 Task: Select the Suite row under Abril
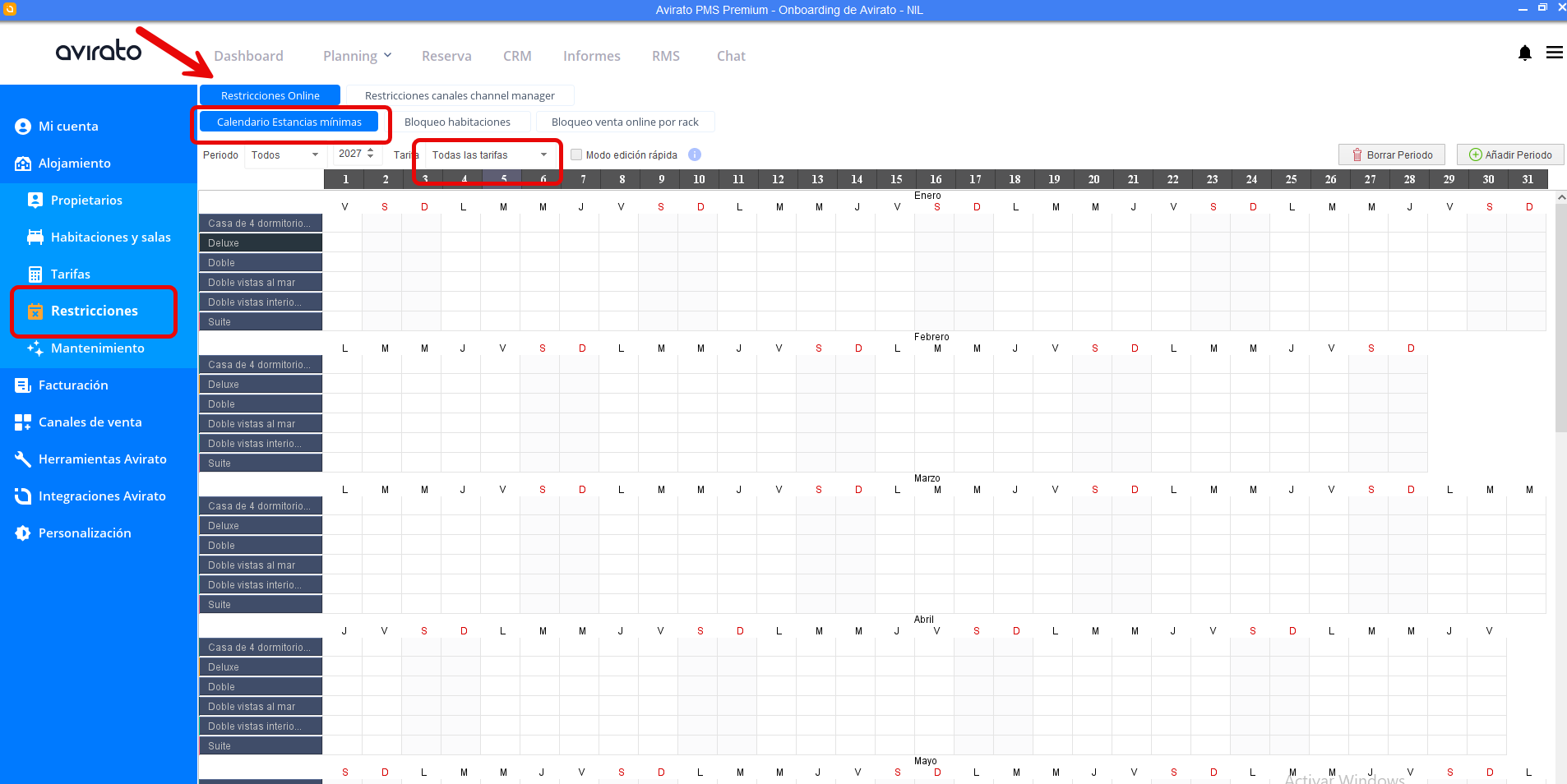[261, 746]
